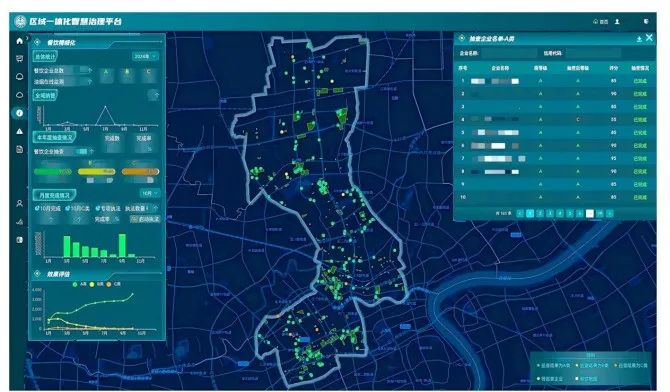Open the bar chart statistics sidebar icon
The image size is (670, 392).
tap(19, 222)
